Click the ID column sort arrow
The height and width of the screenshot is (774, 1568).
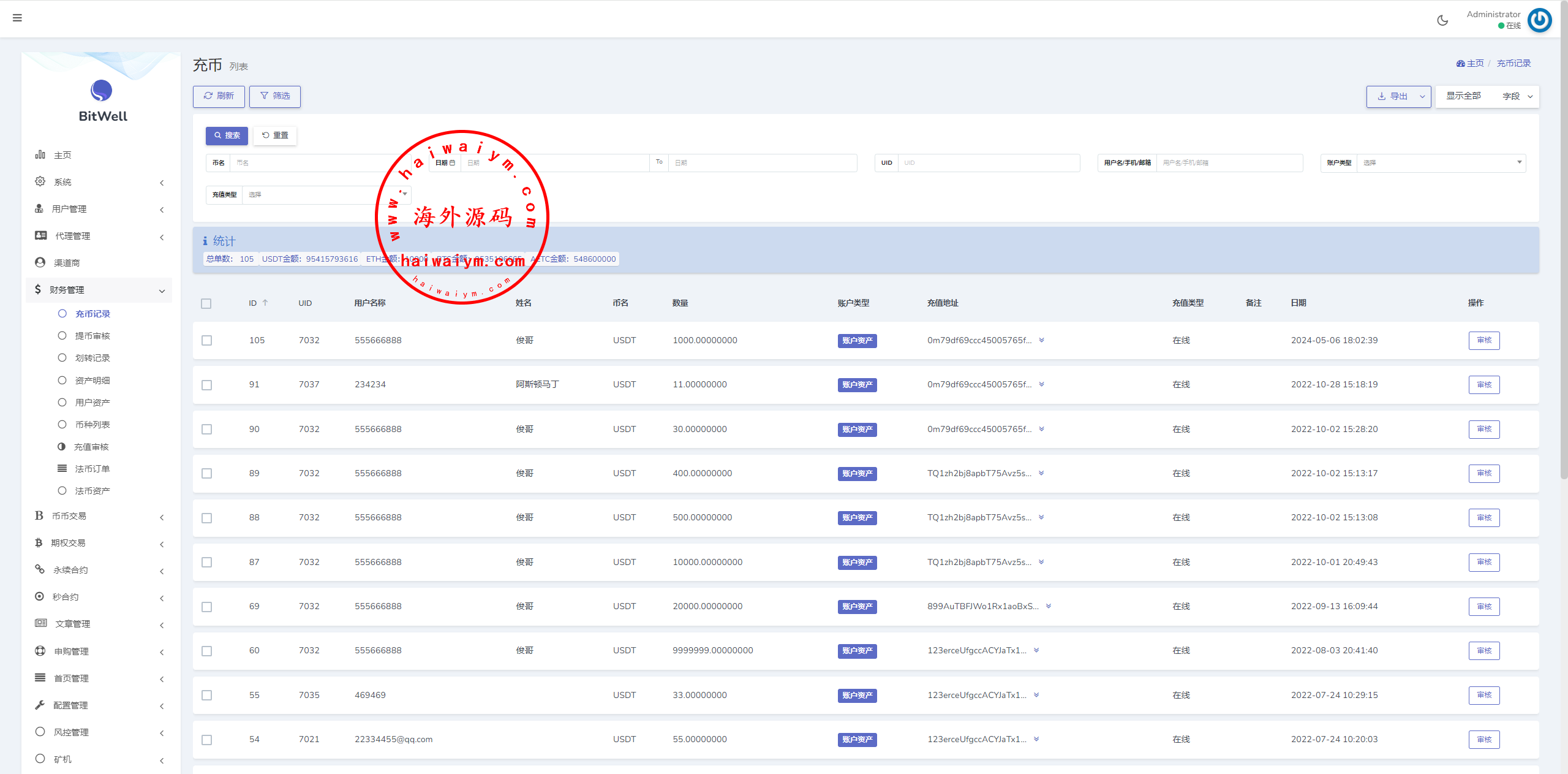[x=265, y=303]
